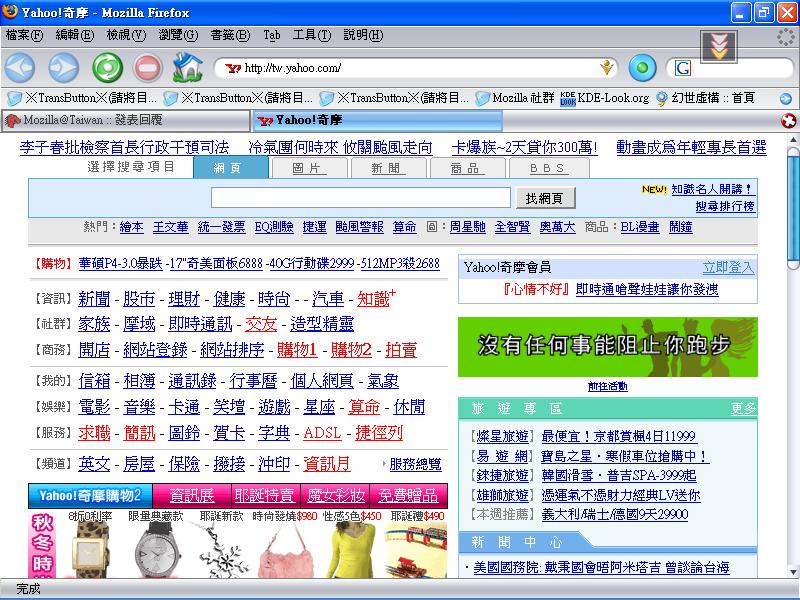Screen dimensions: 800x600
Task: Select the BBS search tab
Action: pos(549,168)
